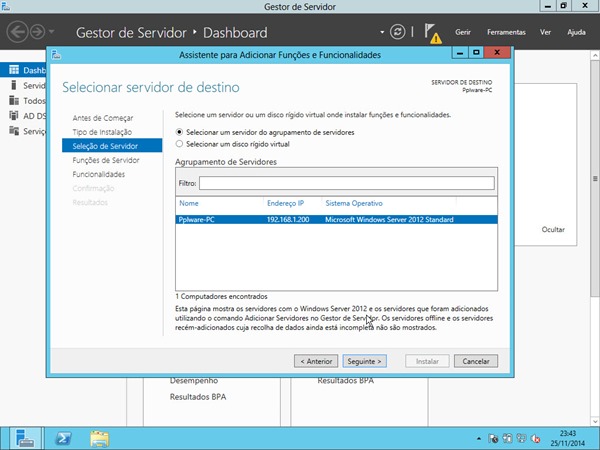
Task: Click the < Anterior button
Action: click(x=316, y=361)
